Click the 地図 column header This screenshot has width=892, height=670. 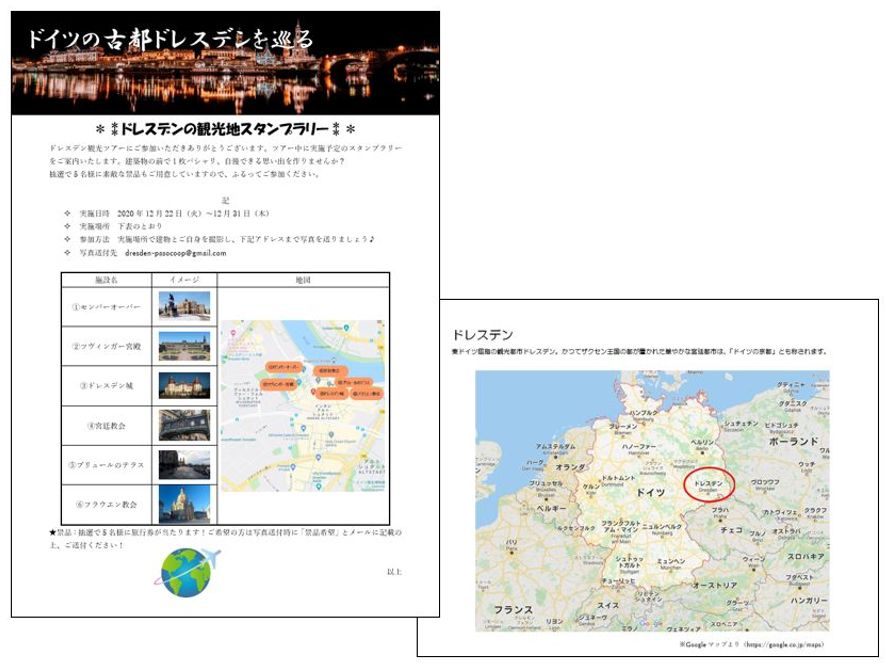[x=303, y=280]
